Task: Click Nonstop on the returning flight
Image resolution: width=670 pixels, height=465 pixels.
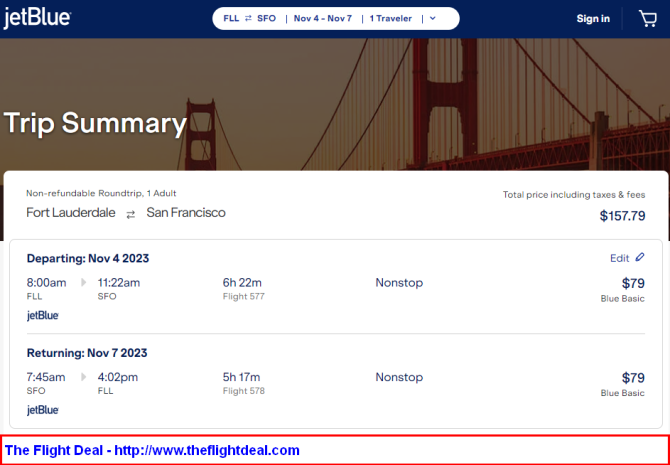Action: pos(399,377)
